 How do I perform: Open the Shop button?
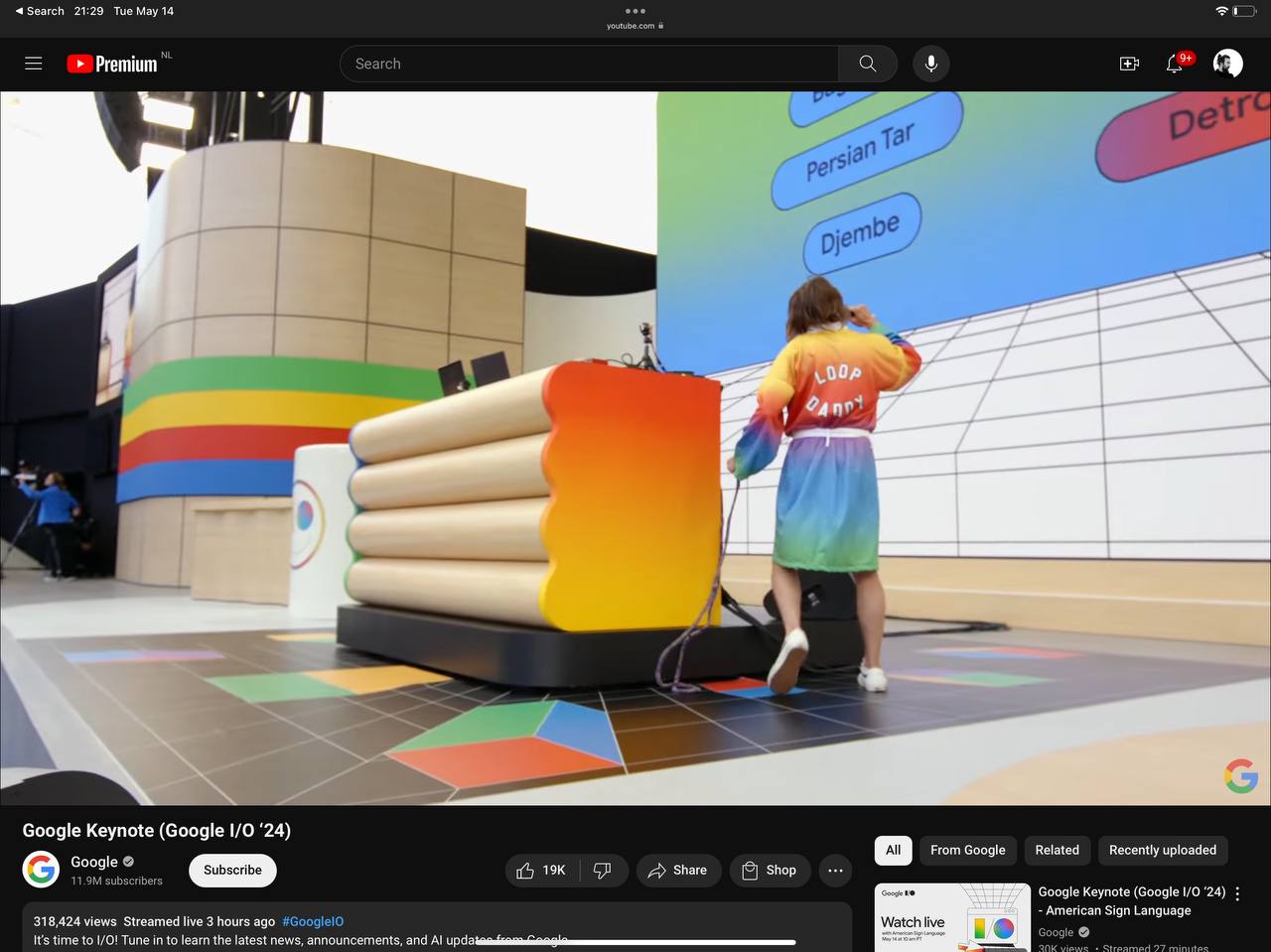(771, 871)
